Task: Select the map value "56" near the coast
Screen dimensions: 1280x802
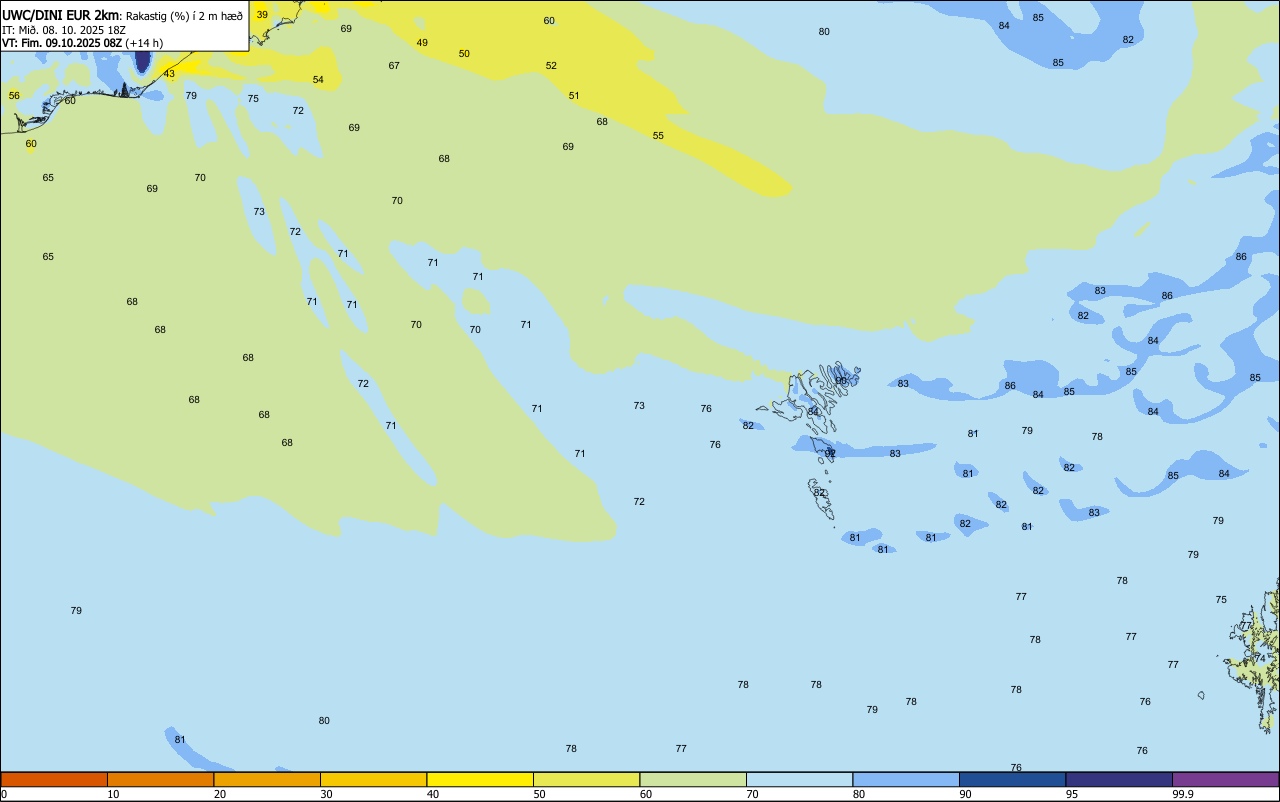Action: click(14, 96)
